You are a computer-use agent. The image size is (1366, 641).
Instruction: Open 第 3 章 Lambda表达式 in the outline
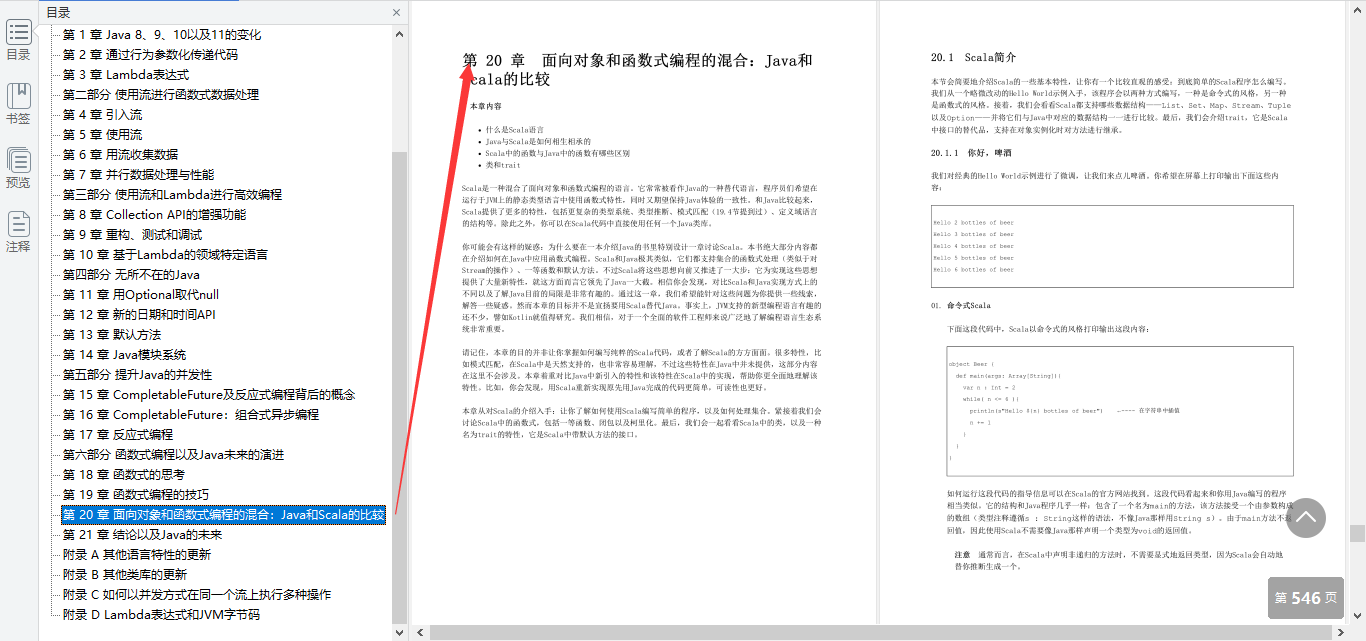tap(125, 74)
